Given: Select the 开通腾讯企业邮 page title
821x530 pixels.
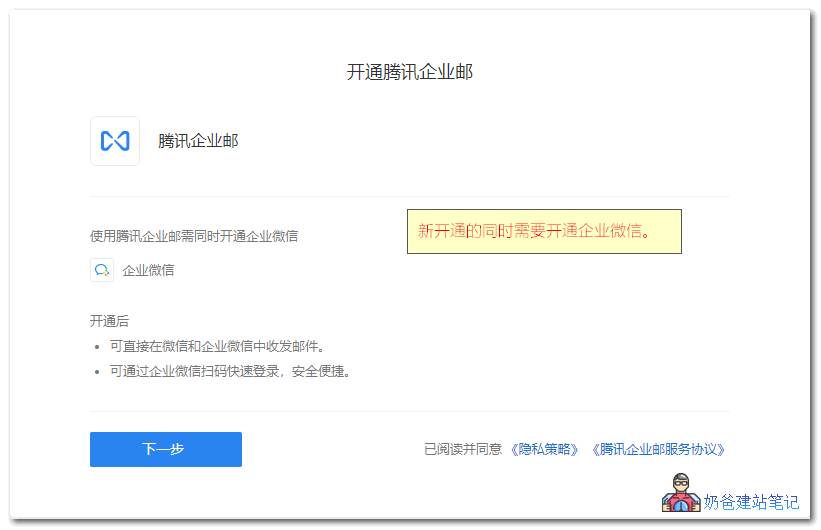Looking at the screenshot, I should pos(410,72).
